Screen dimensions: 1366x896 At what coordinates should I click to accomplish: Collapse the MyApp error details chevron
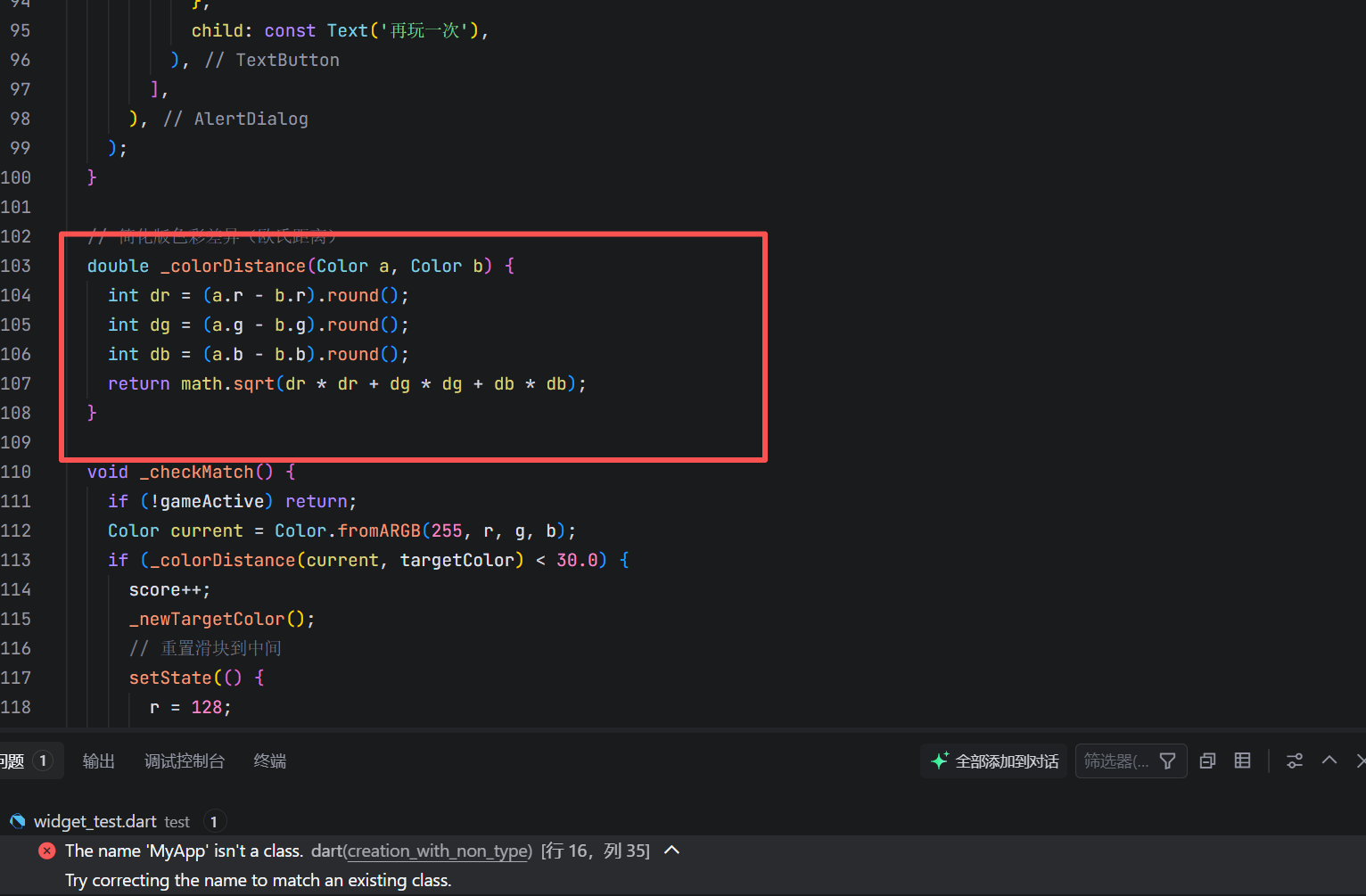pyautogui.click(x=672, y=850)
